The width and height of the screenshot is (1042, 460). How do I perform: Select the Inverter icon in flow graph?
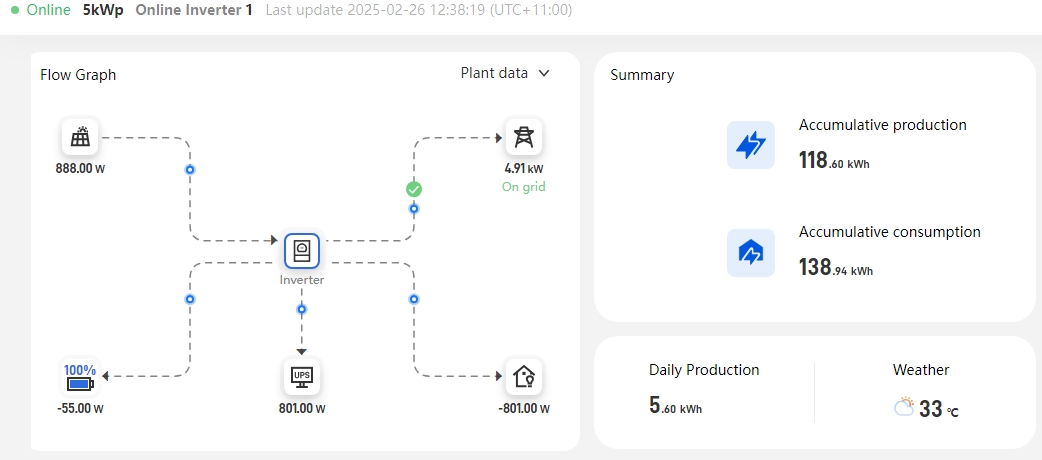tap(302, 251)
